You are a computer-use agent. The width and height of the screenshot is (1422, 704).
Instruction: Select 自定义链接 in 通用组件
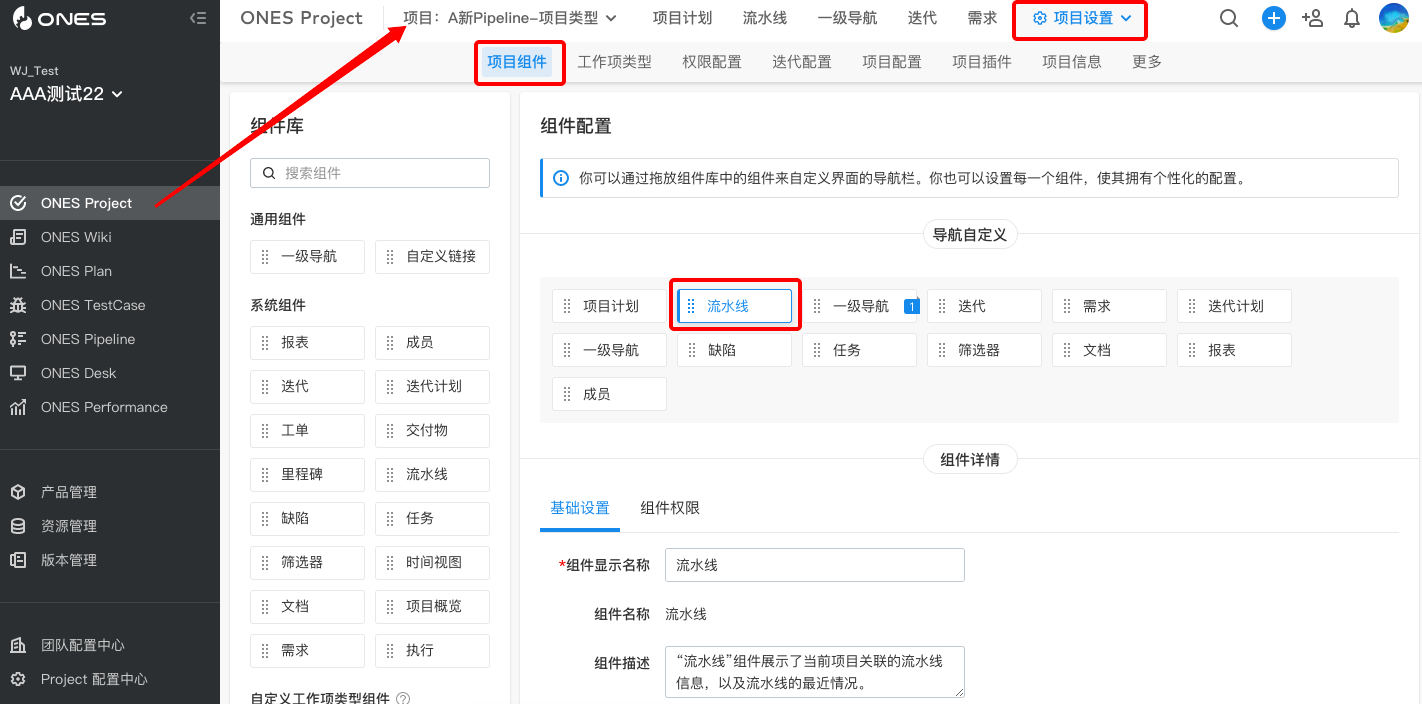pos(432,256)
